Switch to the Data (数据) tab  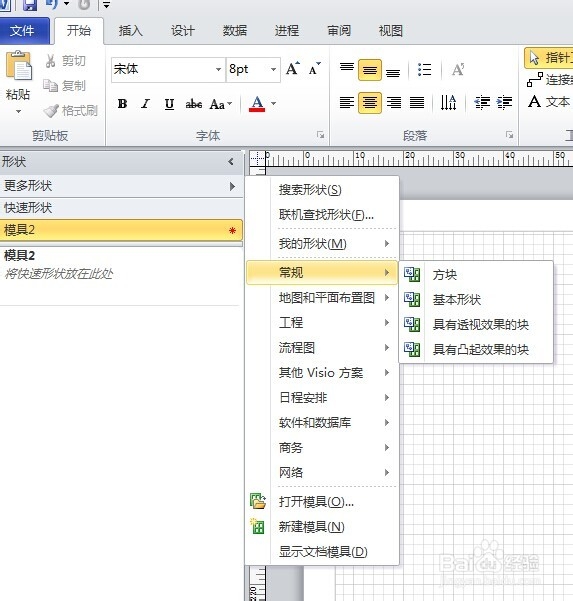pyautogui.click(x=235, y=31)
